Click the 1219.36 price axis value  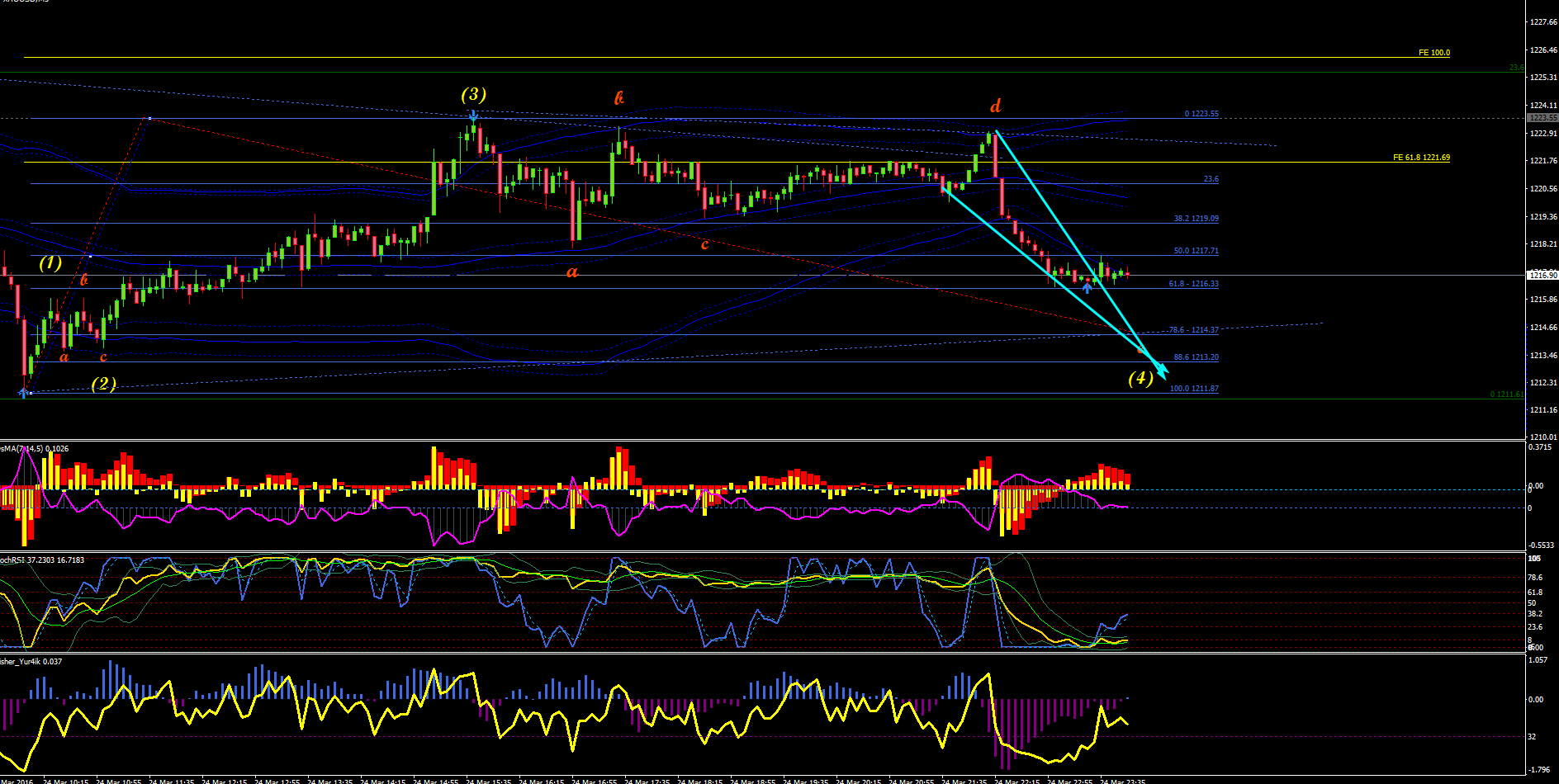click(x=1543, y=217)
